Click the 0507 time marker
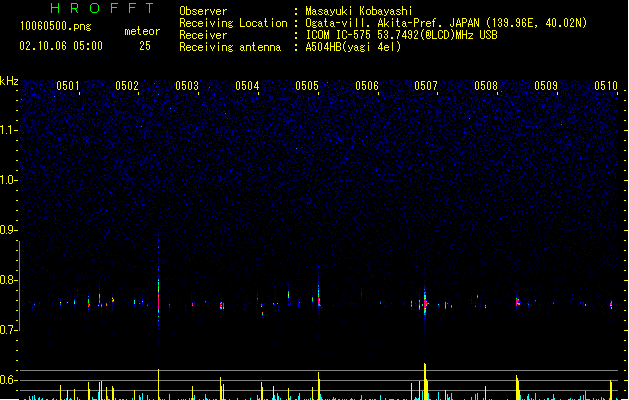Viewport: 629px width, 400px height. 426,86
